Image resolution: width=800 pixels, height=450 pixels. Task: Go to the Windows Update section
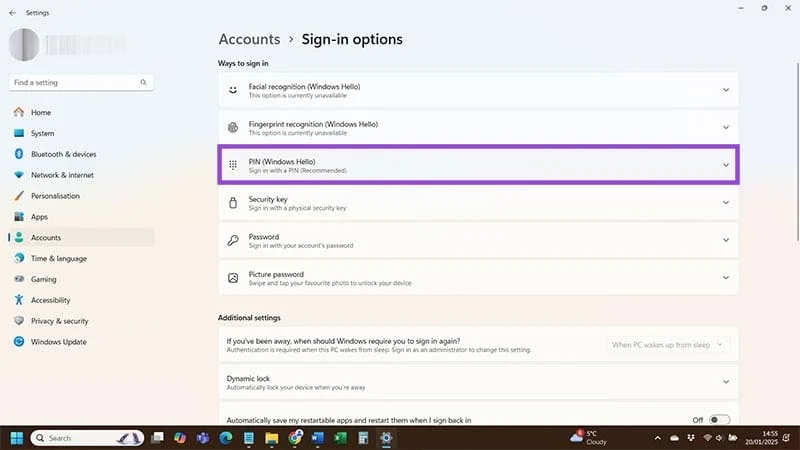pyautogui.click(x=59, y=342)
